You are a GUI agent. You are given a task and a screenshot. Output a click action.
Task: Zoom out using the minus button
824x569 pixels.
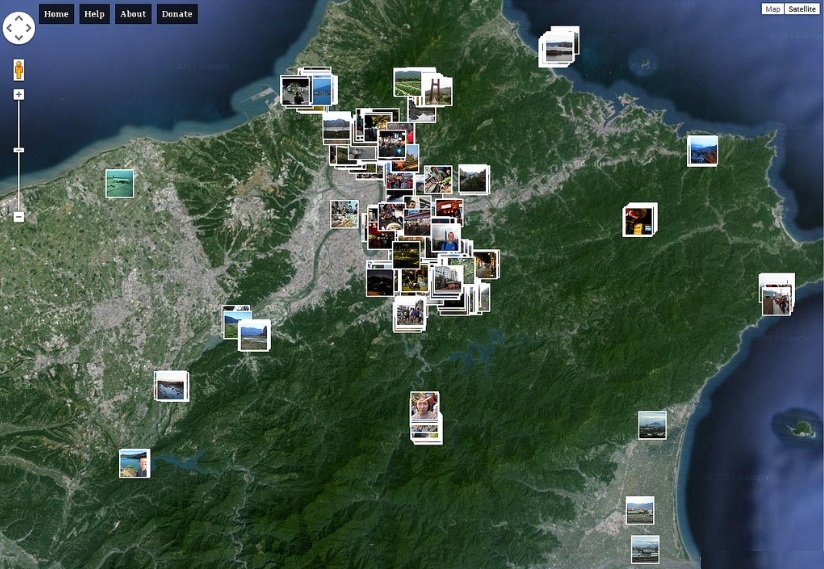tap(18, 216)
